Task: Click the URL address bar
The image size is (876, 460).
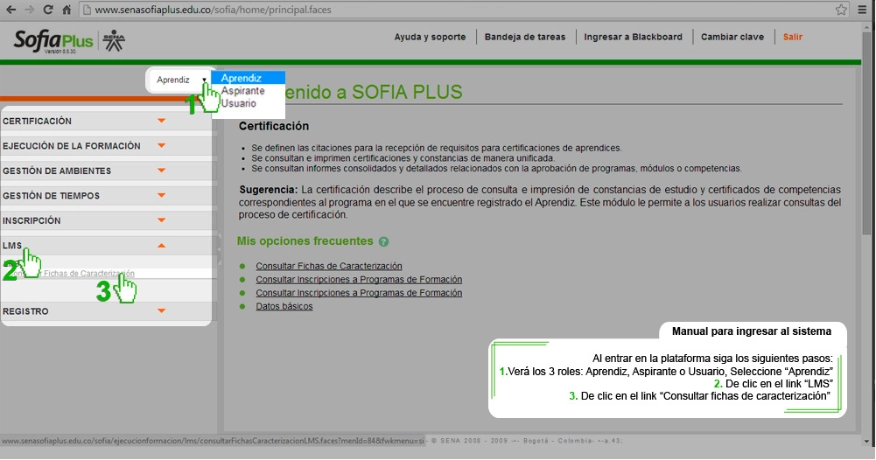Action: [458, 10]
